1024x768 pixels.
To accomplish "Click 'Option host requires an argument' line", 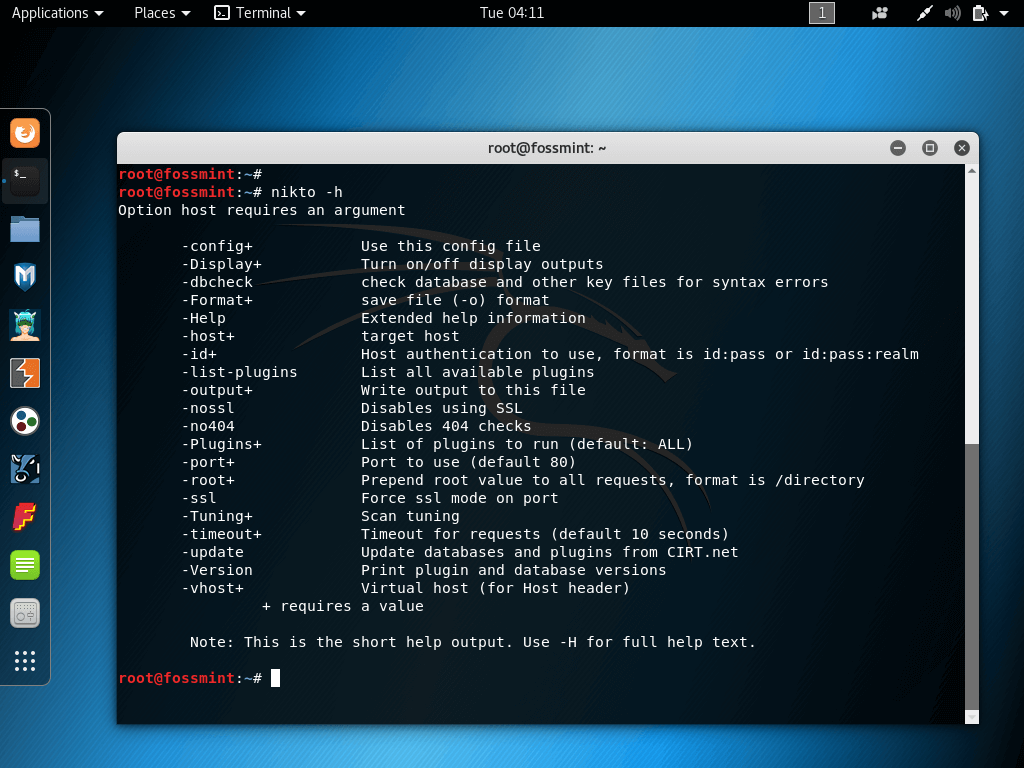I will 262,210.
